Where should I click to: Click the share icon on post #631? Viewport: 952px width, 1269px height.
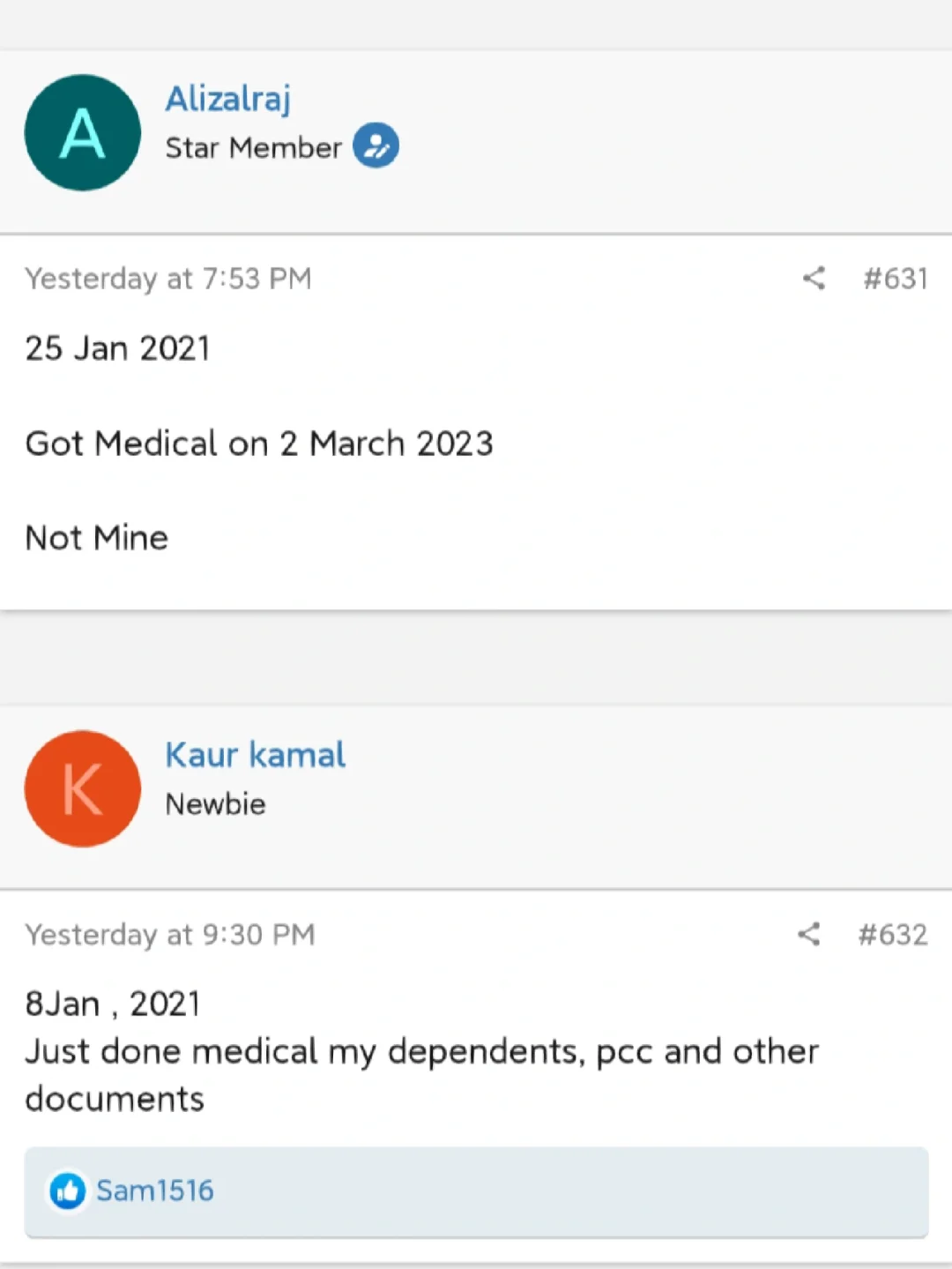814,279
